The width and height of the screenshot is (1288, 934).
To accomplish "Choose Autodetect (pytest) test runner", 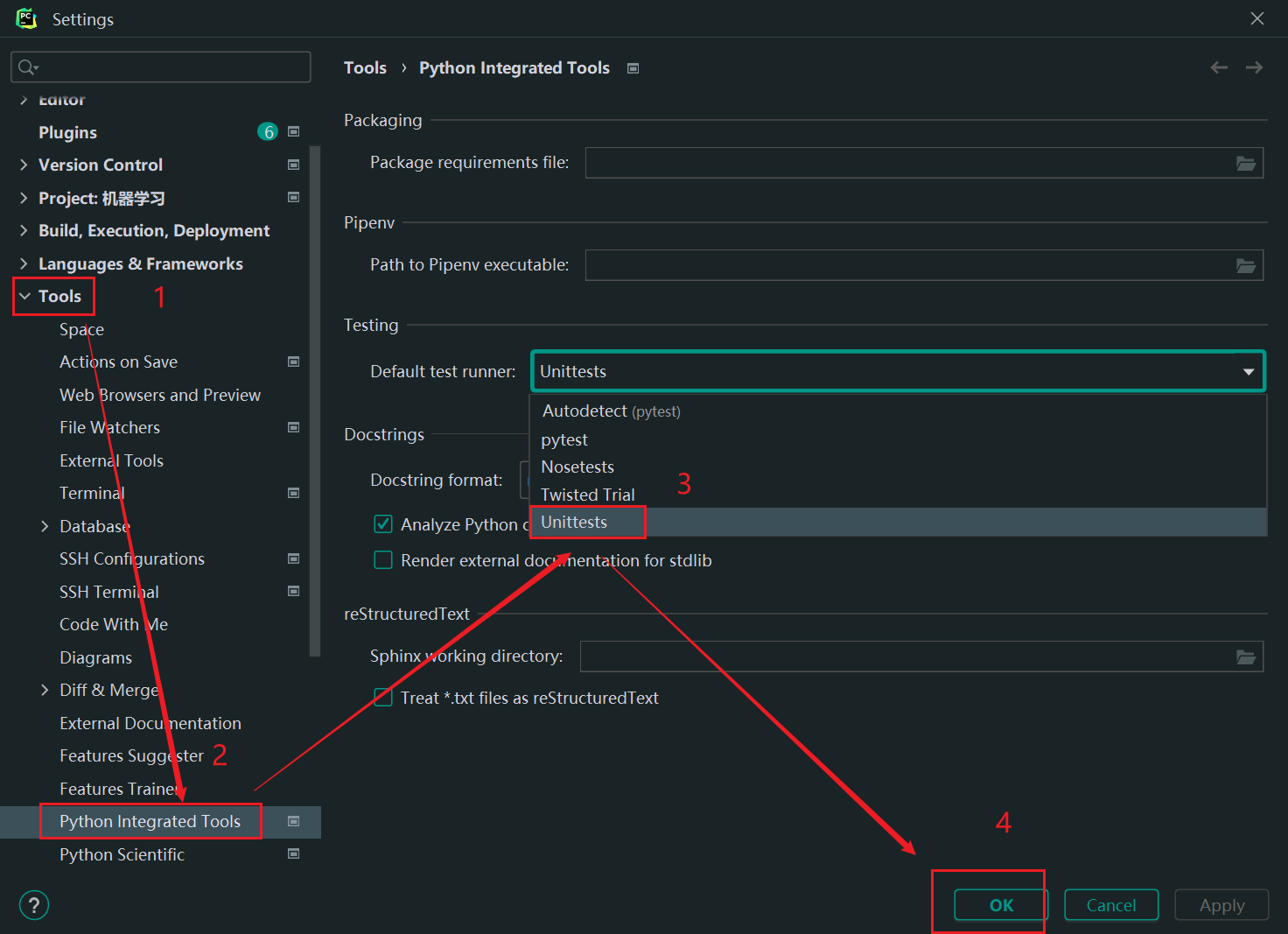I will [899, 411].
